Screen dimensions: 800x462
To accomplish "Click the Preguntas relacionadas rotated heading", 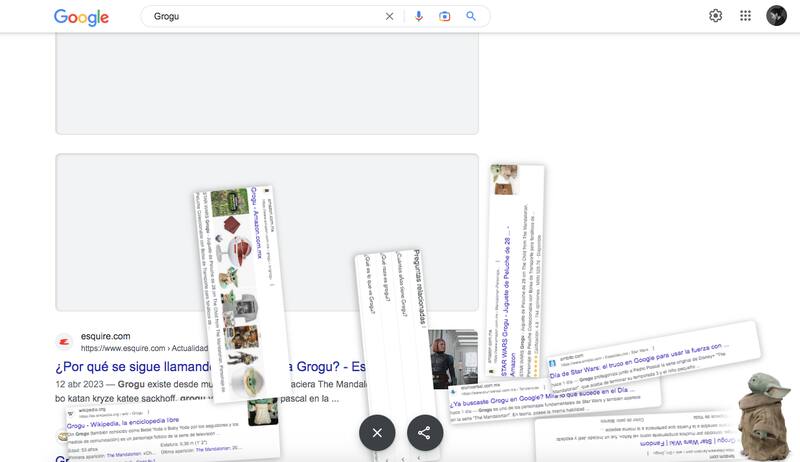I will (419, 287).
